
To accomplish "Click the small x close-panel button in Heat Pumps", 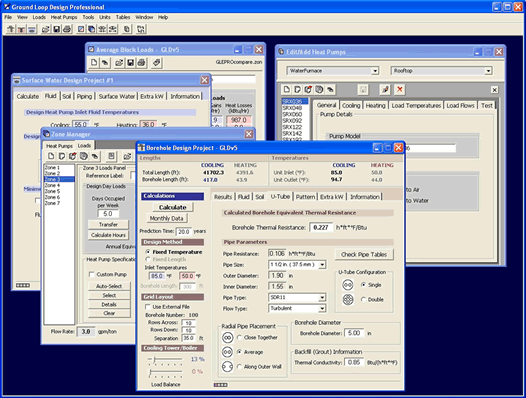I will tap(494, 90).
